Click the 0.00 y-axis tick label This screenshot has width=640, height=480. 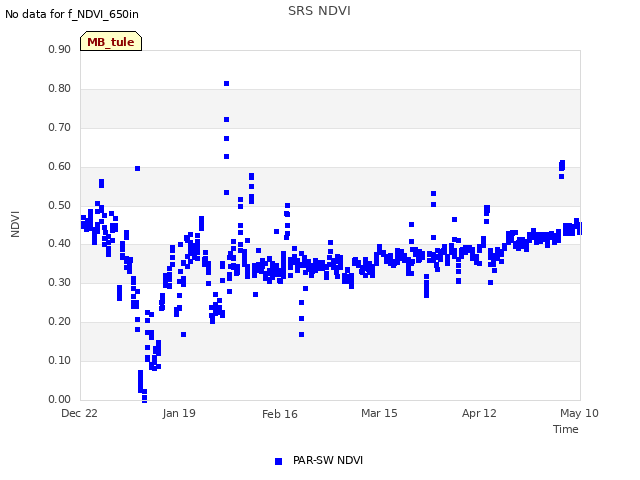tap(60, 399)
